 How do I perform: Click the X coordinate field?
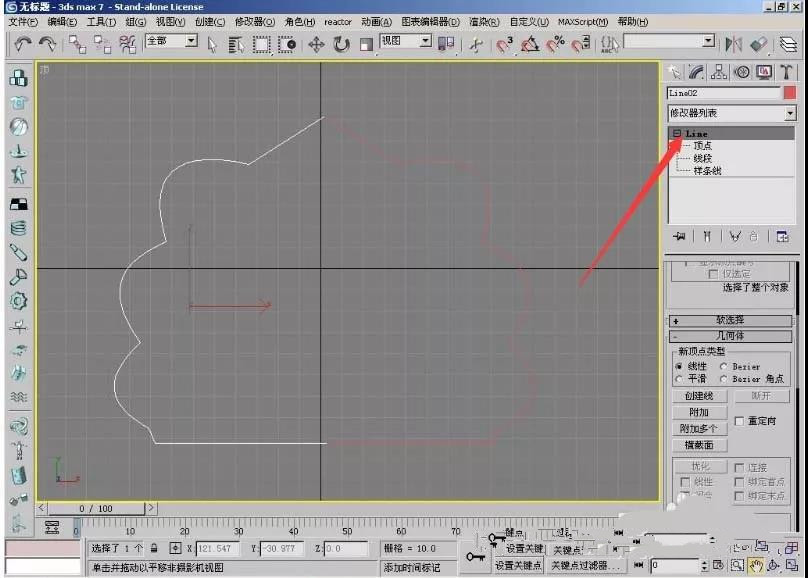[217, 549]
